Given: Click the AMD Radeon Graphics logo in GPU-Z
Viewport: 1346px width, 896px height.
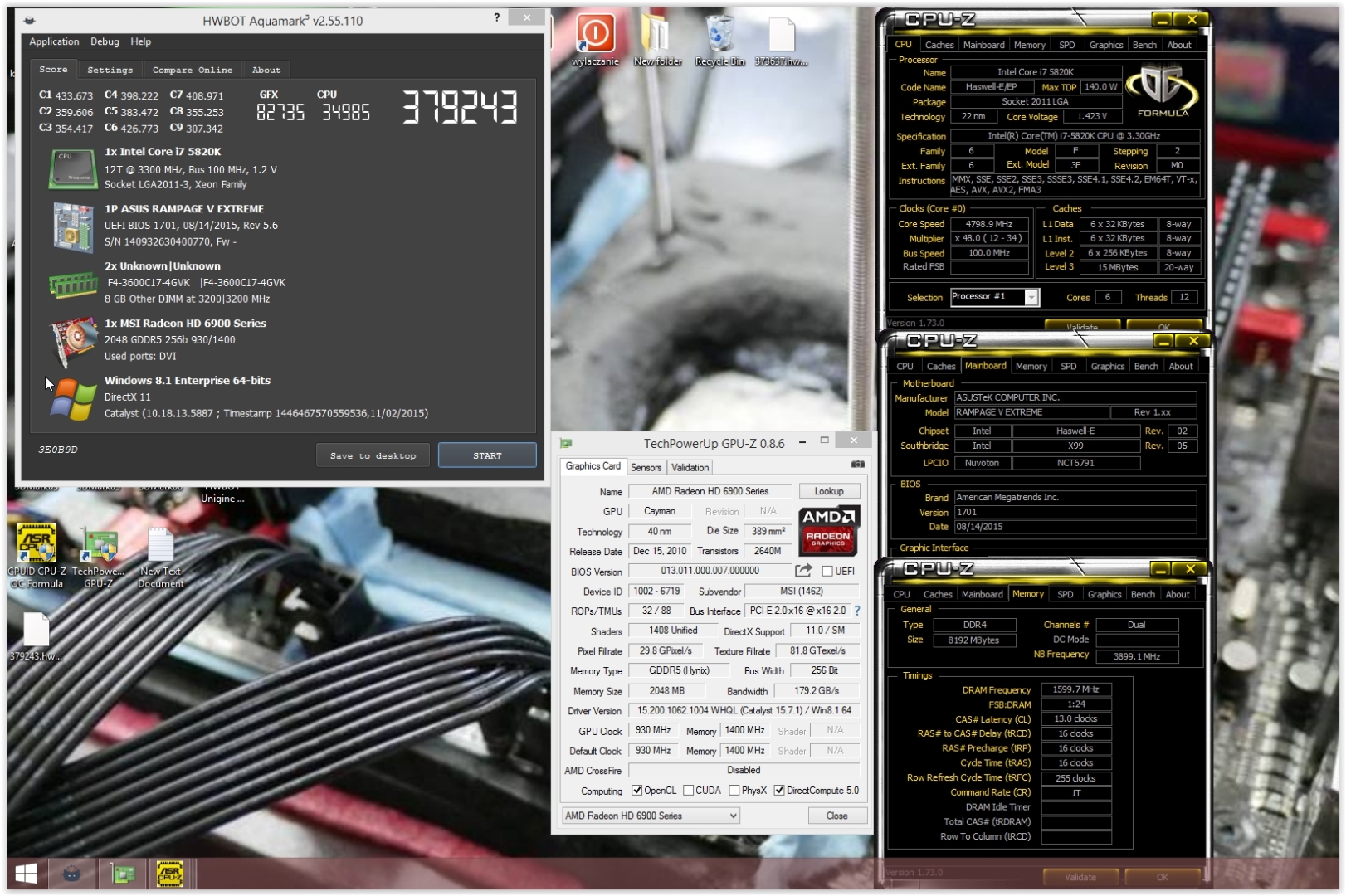Looking at the screenshot, I should 828,531.
